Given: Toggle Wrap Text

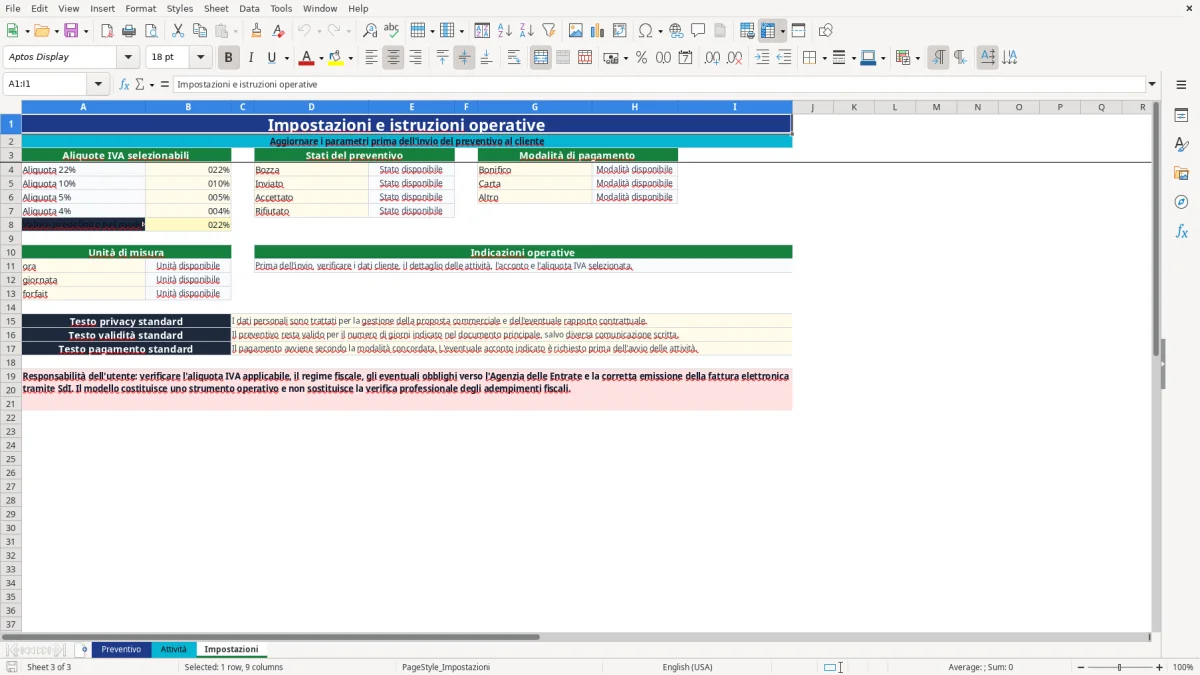Looking at the screenshot, I should (514, 58).
